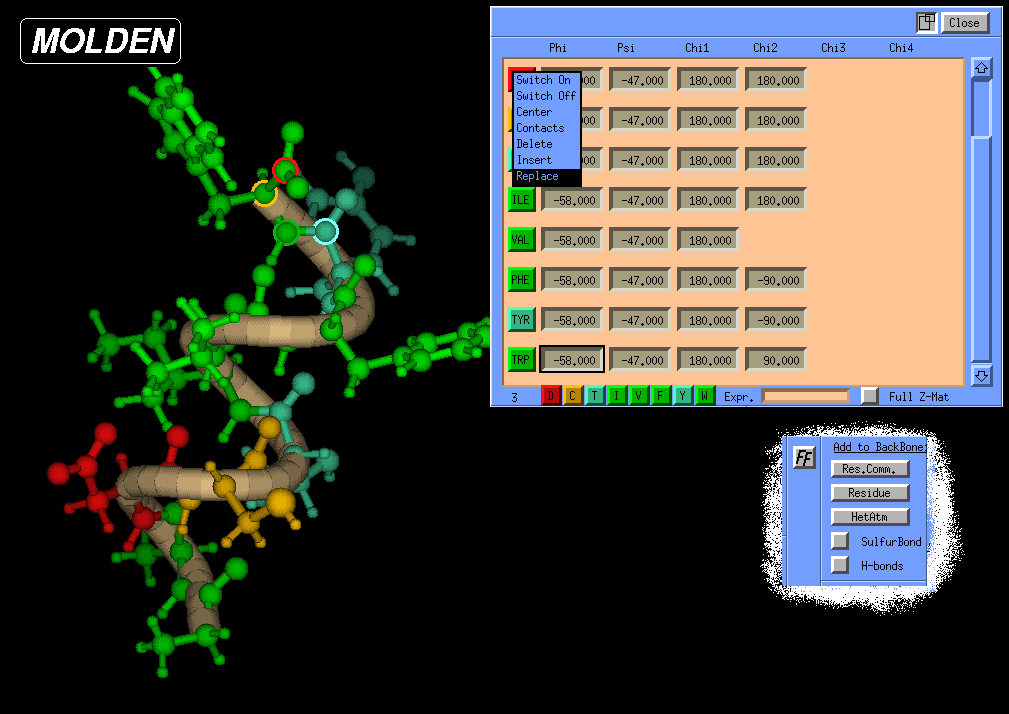Click the Res.Comm. button
The height and width of the screenshot is (714, 1009).
tap(870, 469)
